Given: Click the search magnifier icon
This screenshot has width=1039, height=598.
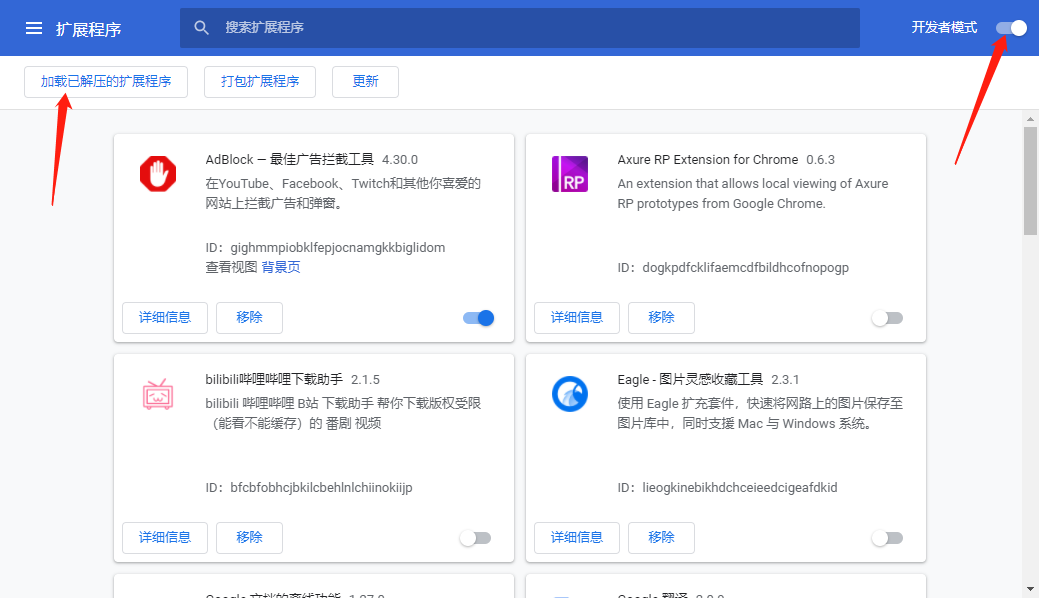Looking at the screenshot, I should pos(201,28).
